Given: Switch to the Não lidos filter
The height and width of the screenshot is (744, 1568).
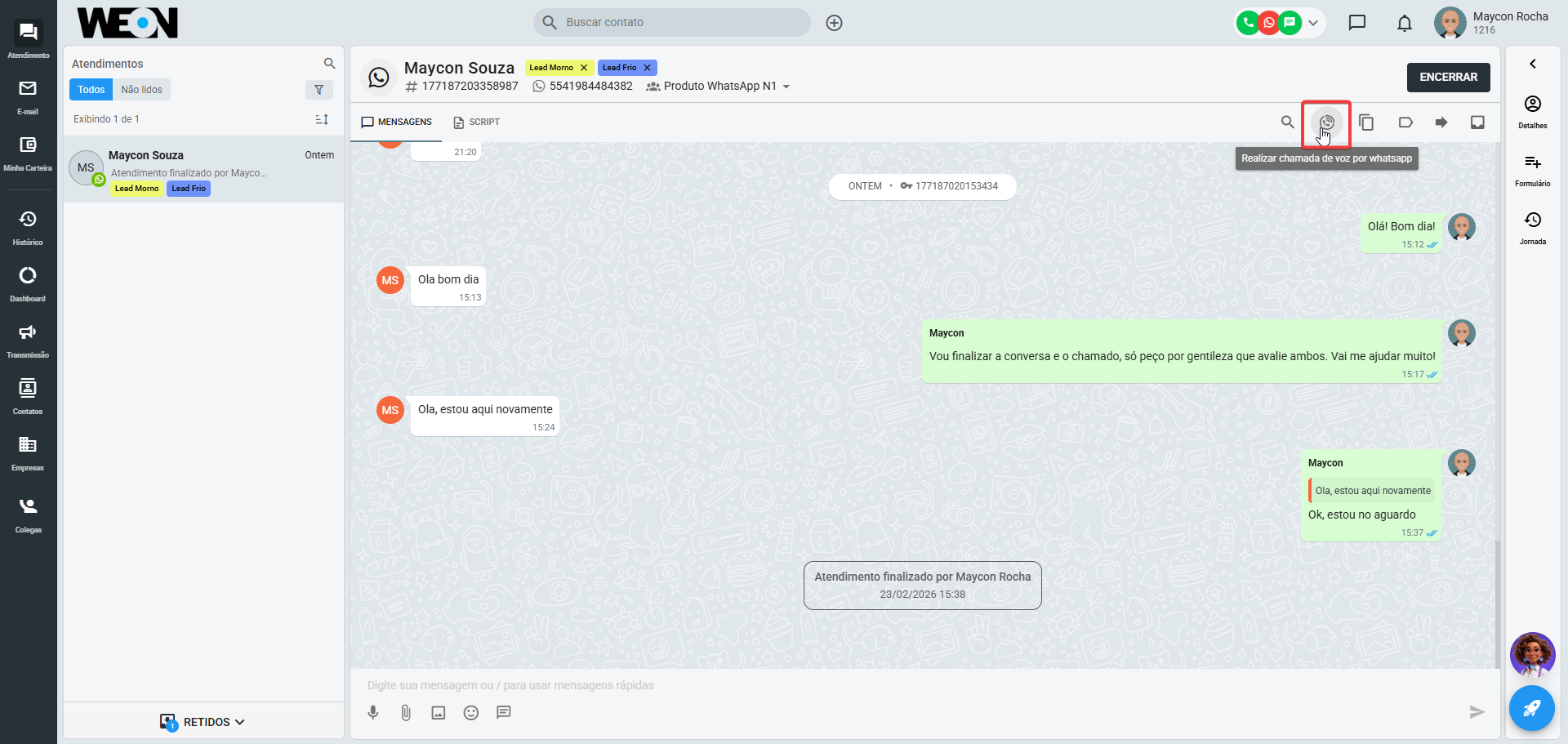Looking at the screenshot, I should point(141,90).
